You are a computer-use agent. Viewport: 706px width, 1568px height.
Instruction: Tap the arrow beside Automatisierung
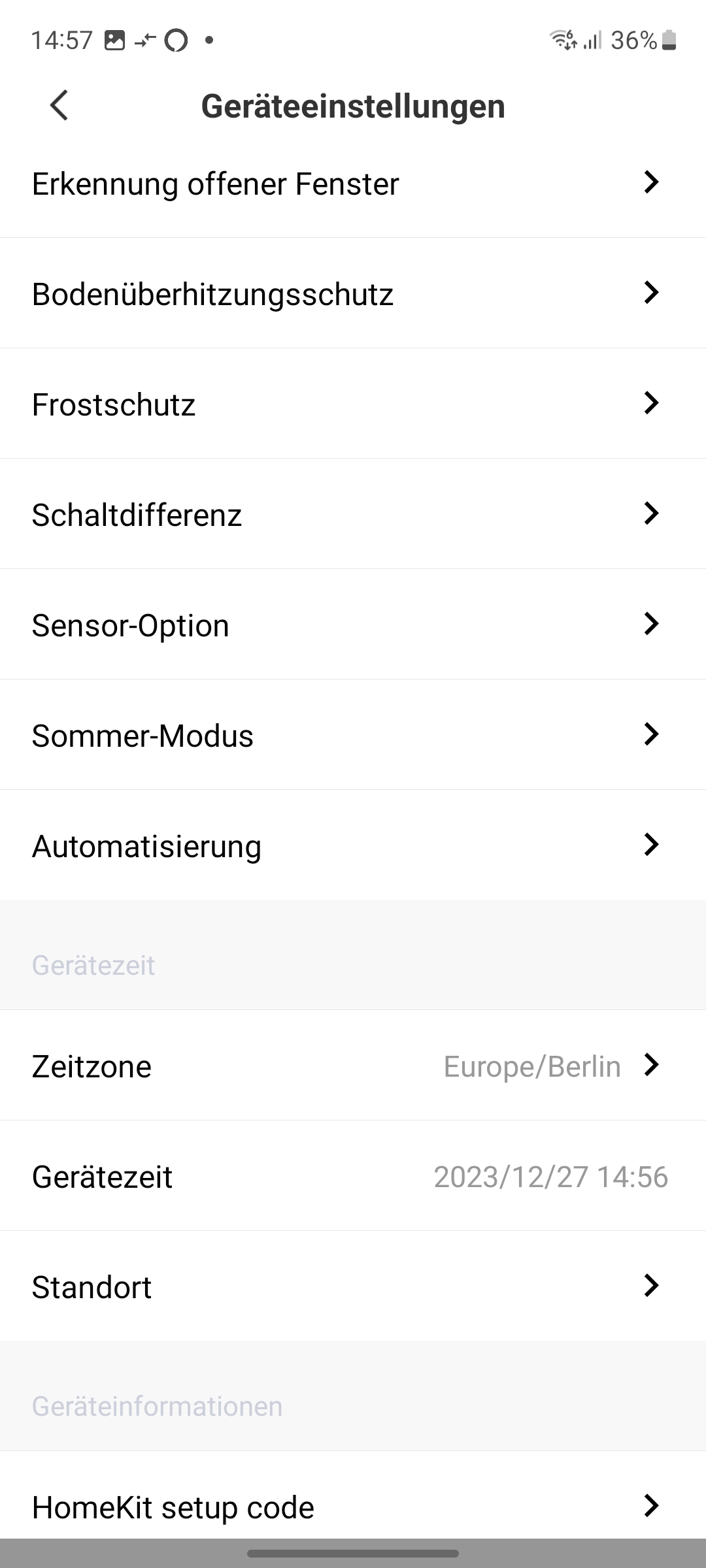650,845
